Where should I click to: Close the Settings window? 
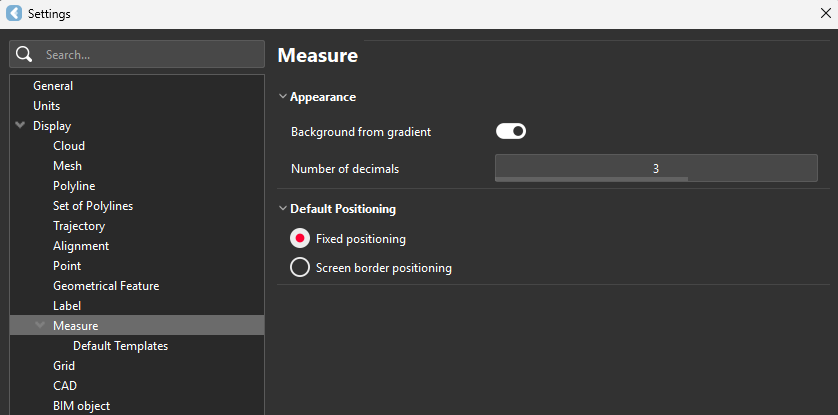824,14
